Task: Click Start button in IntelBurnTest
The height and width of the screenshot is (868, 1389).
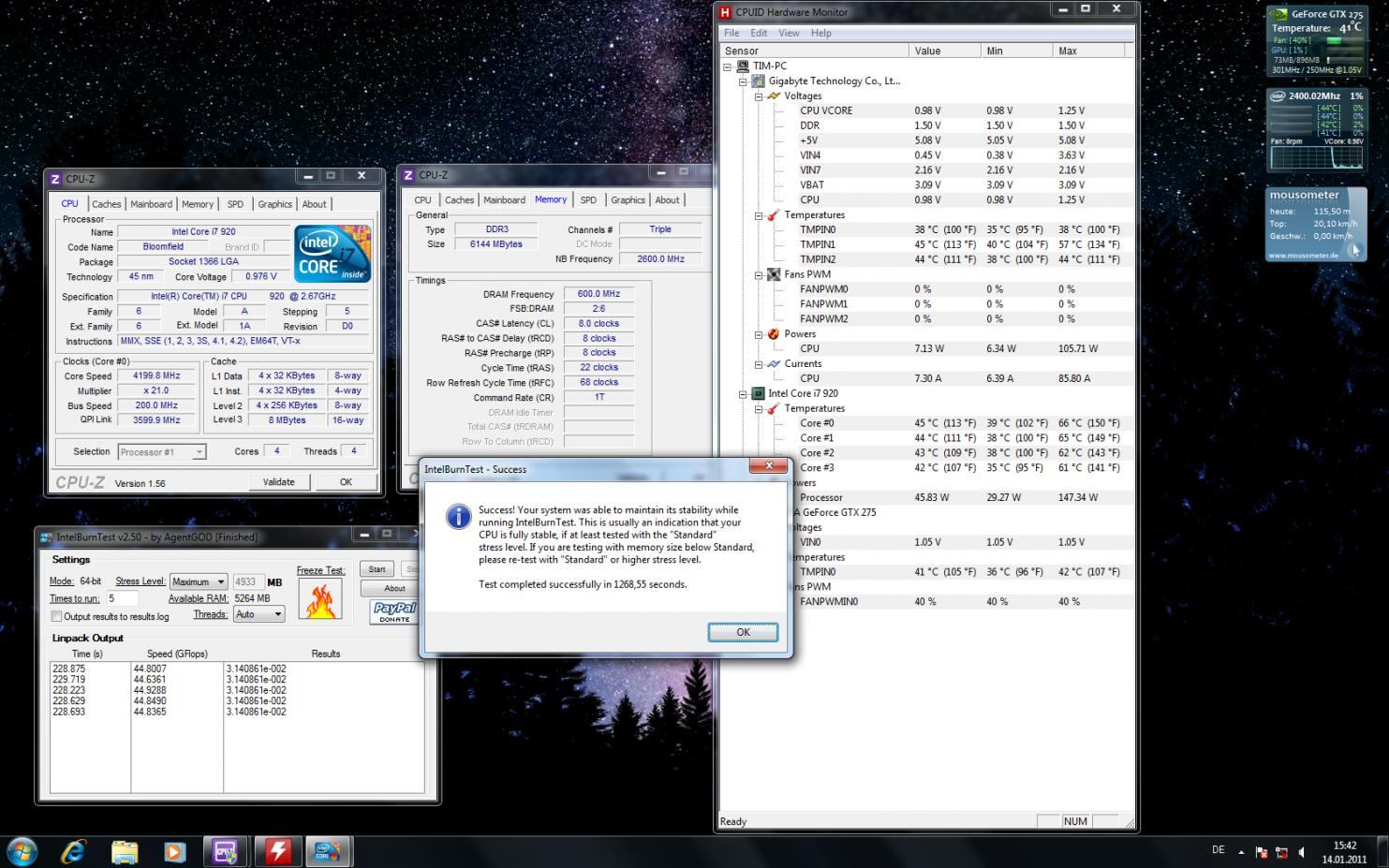Action: click(x=377, y=569)
